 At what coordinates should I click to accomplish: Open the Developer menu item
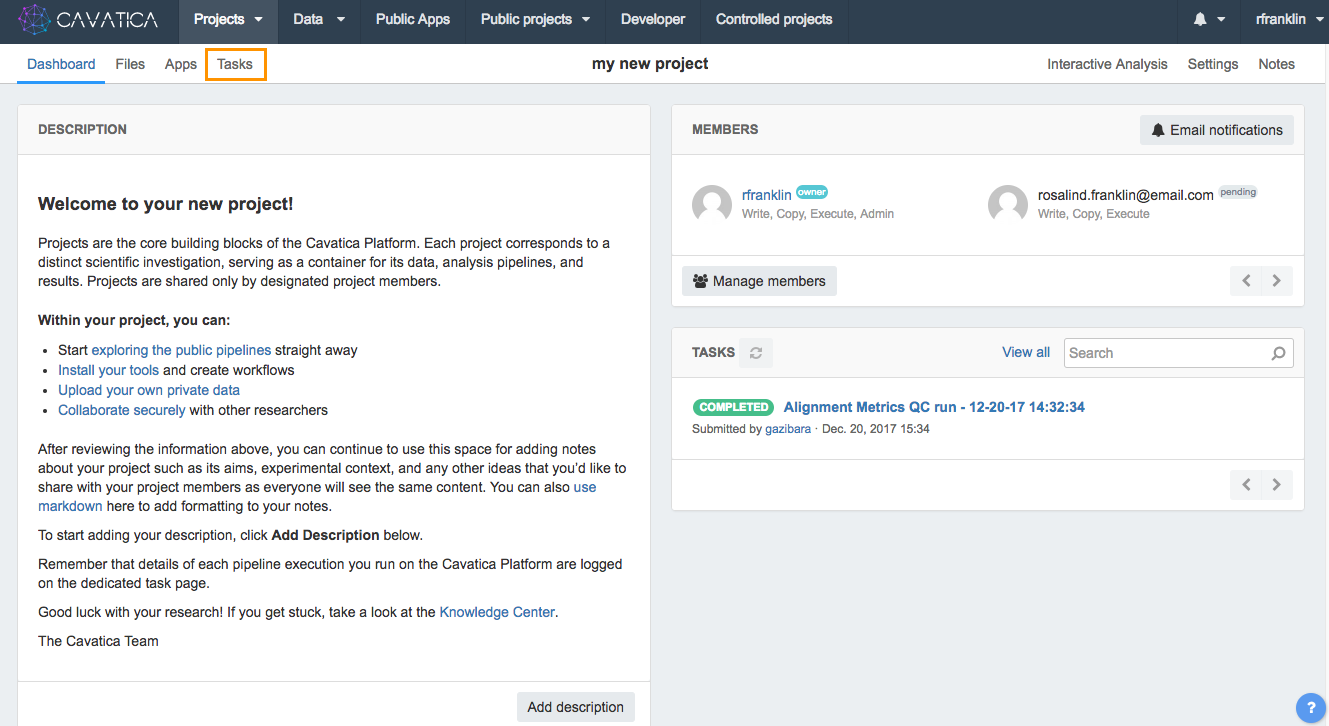pos(653,19)
